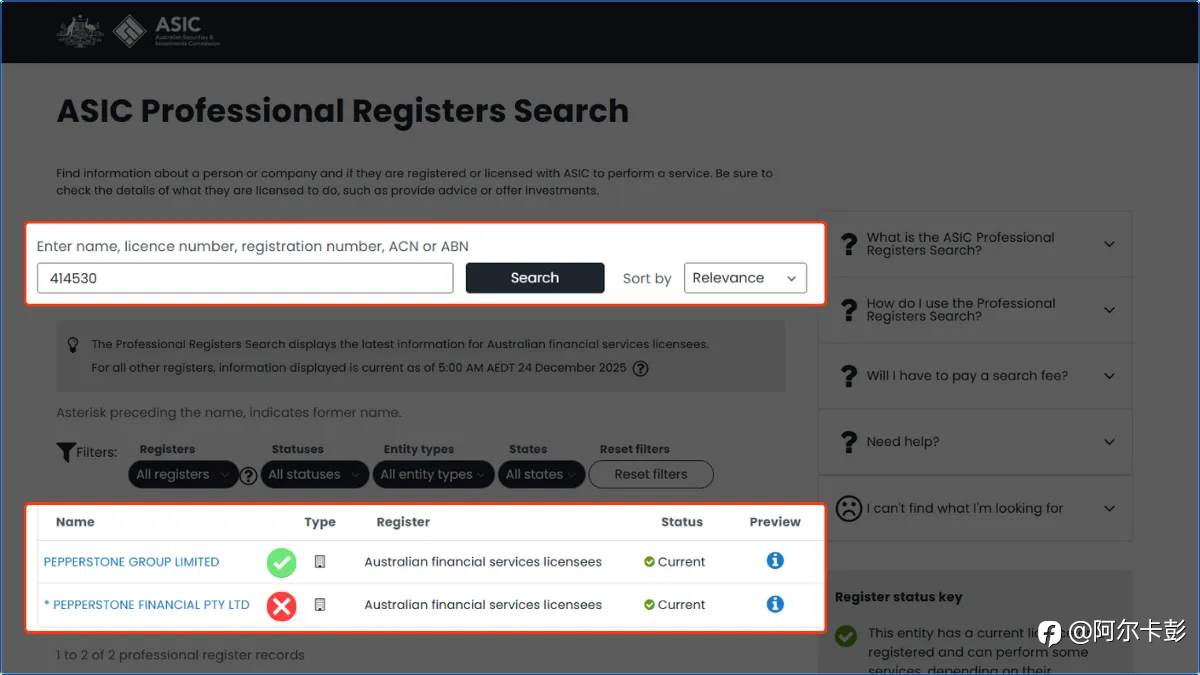Click the sad face icon
This screenshot has height=675, width=1200.
(848, 508)
